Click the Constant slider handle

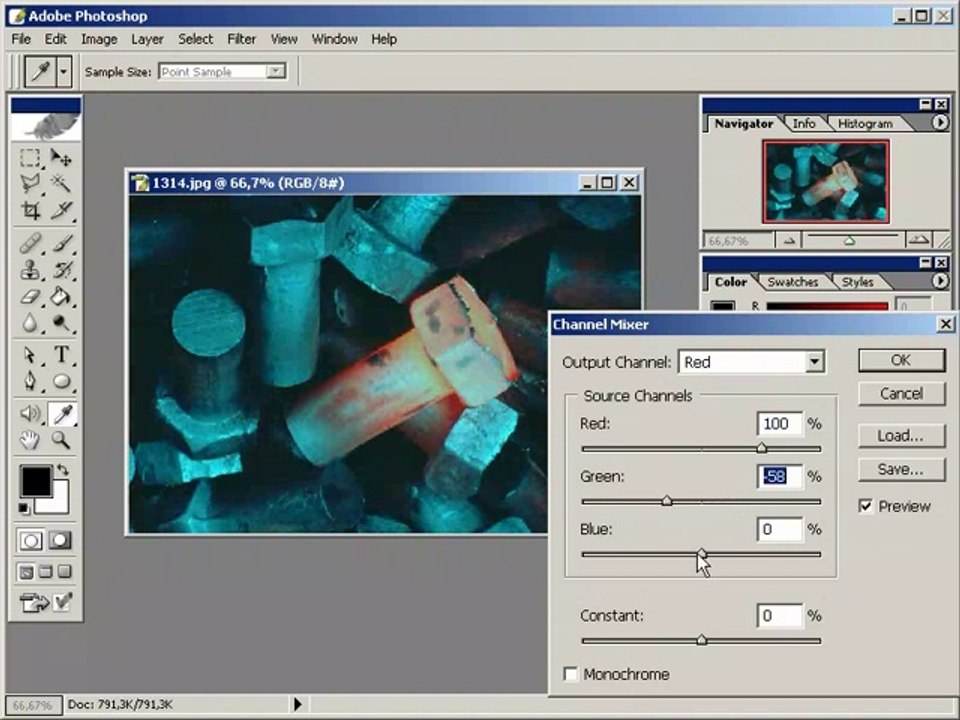pyautogui.click(x=702, y=640)
